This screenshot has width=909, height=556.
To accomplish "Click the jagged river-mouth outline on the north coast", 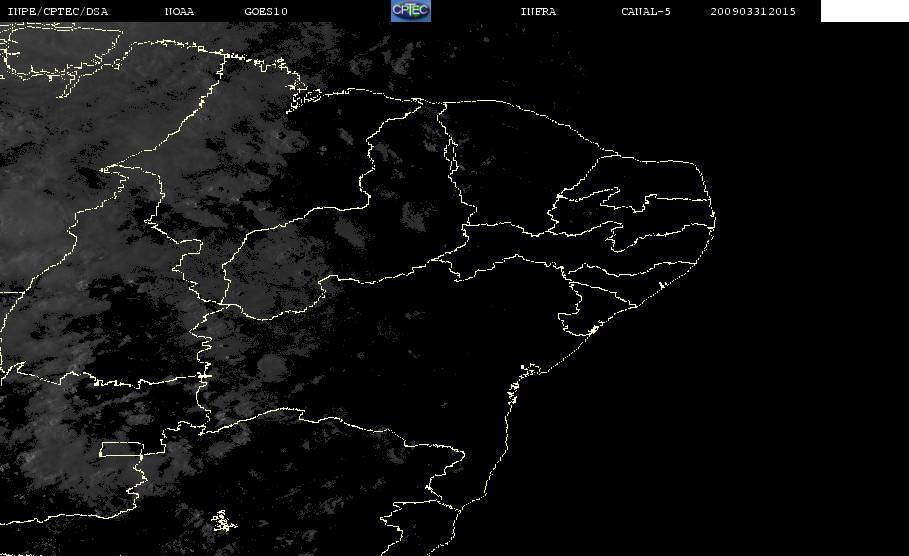I will click(x=304, y=99).
